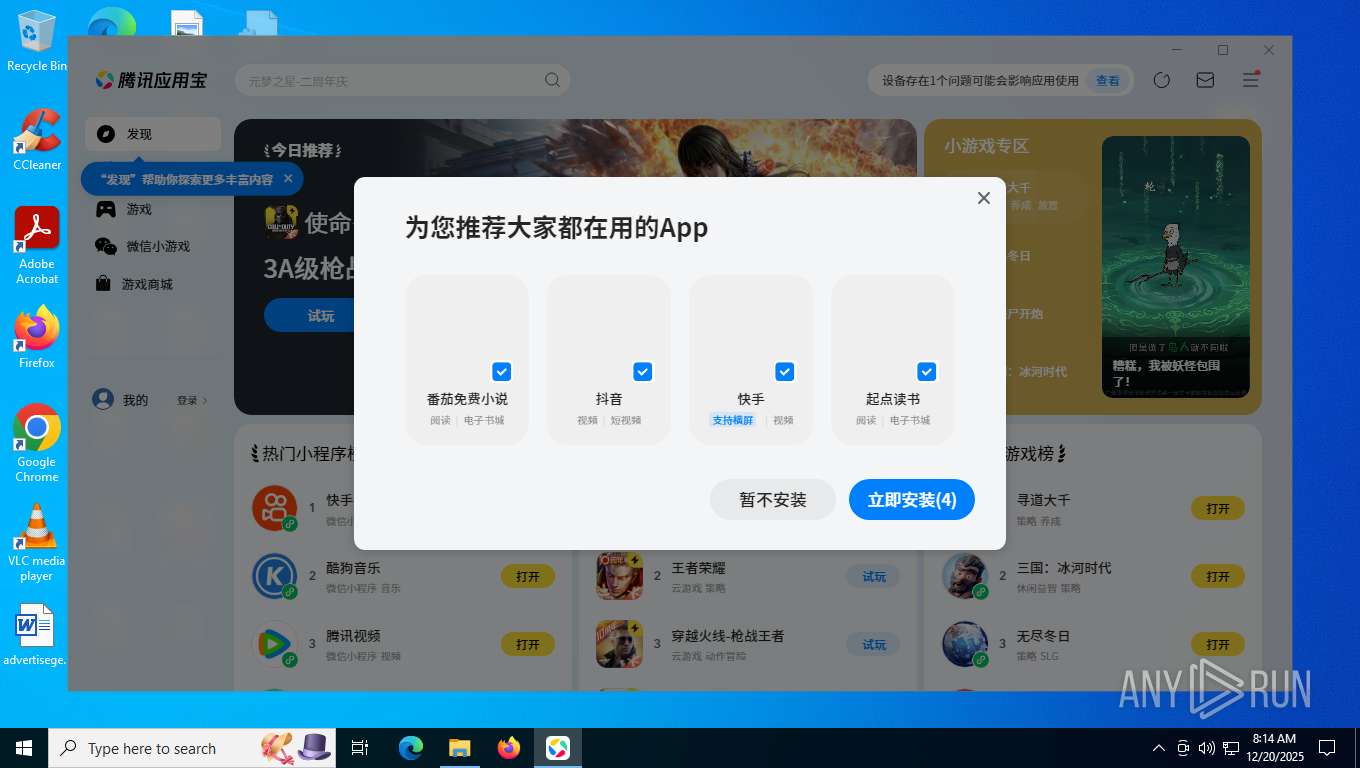Select 微信小游戏 sidebar item
The width and height of the screenshot is (1360, 768).
tap(153, 246)
